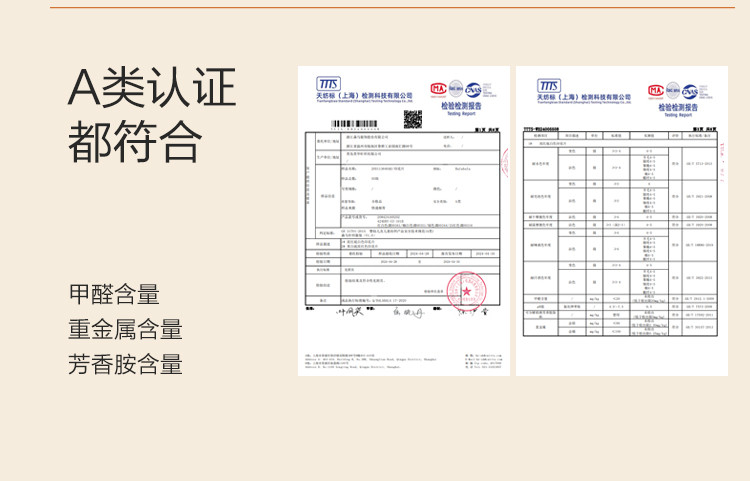Click the red MA mark on left report

[438, 88]
